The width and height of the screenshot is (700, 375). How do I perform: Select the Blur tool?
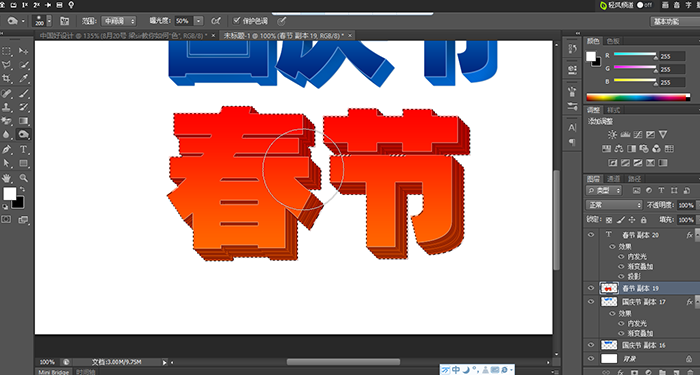click(x=7, y=134)
